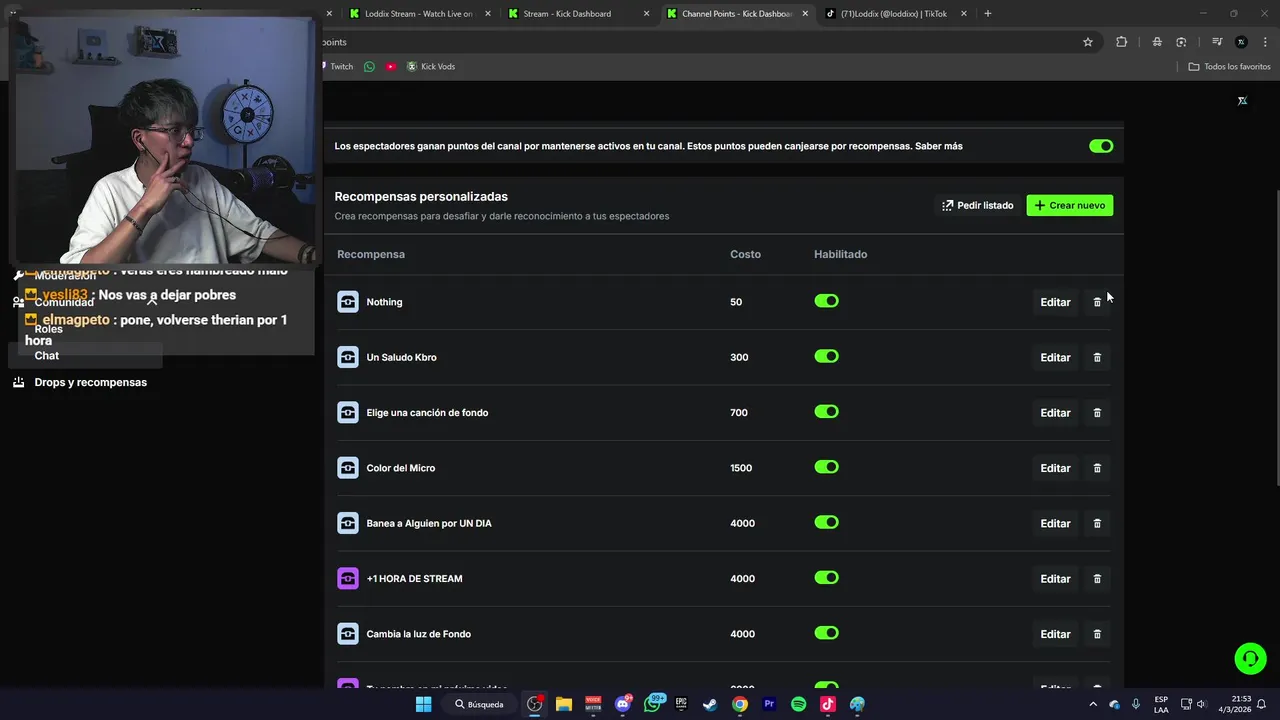
Task: Toggle Elige una canción de fondo off
Action: point(826,412)
